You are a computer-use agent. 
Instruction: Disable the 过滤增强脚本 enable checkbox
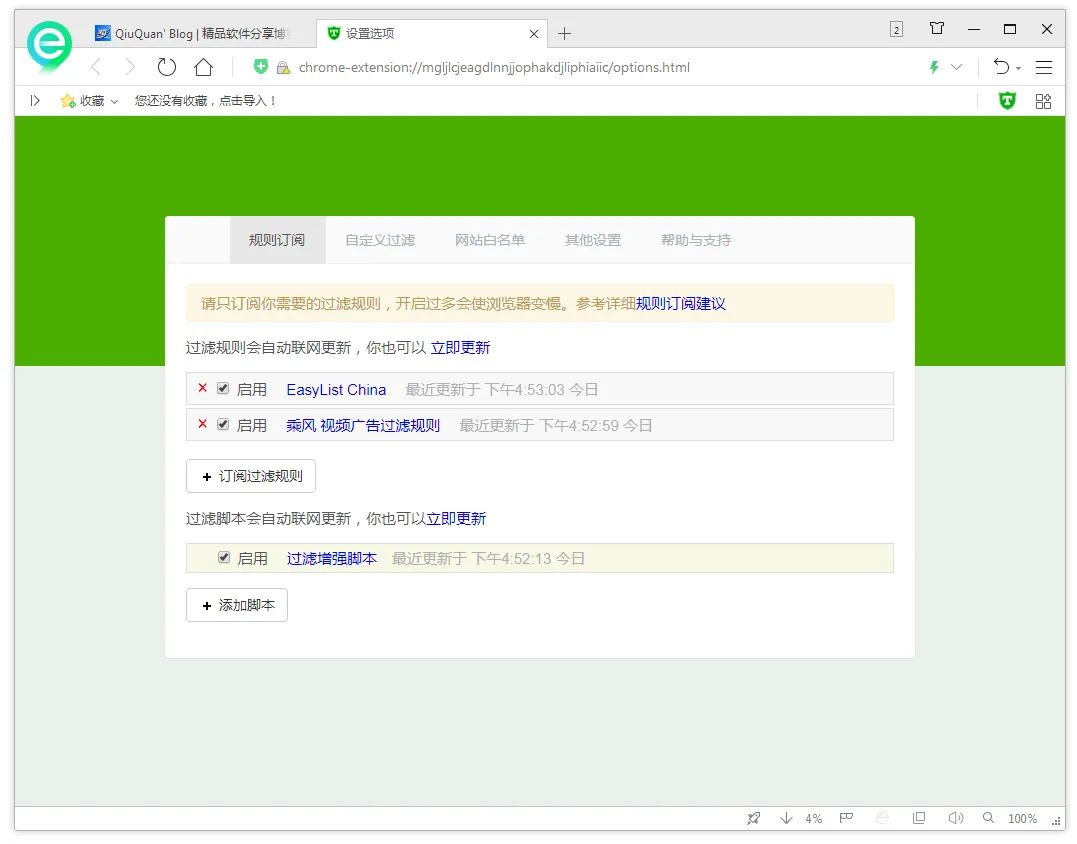point(224,558)
